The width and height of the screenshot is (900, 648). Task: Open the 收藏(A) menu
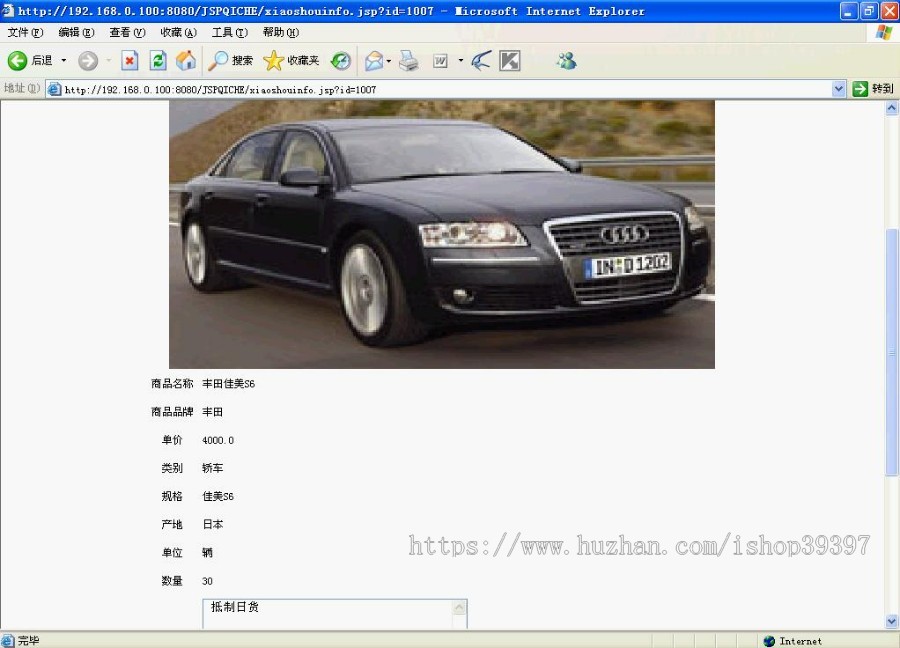179,32
